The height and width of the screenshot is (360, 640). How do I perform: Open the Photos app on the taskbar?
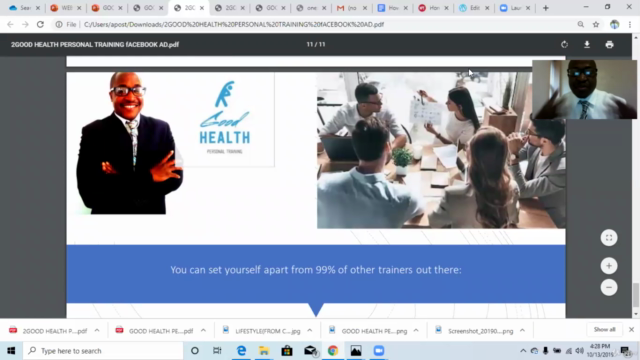(x=356, y=351)
